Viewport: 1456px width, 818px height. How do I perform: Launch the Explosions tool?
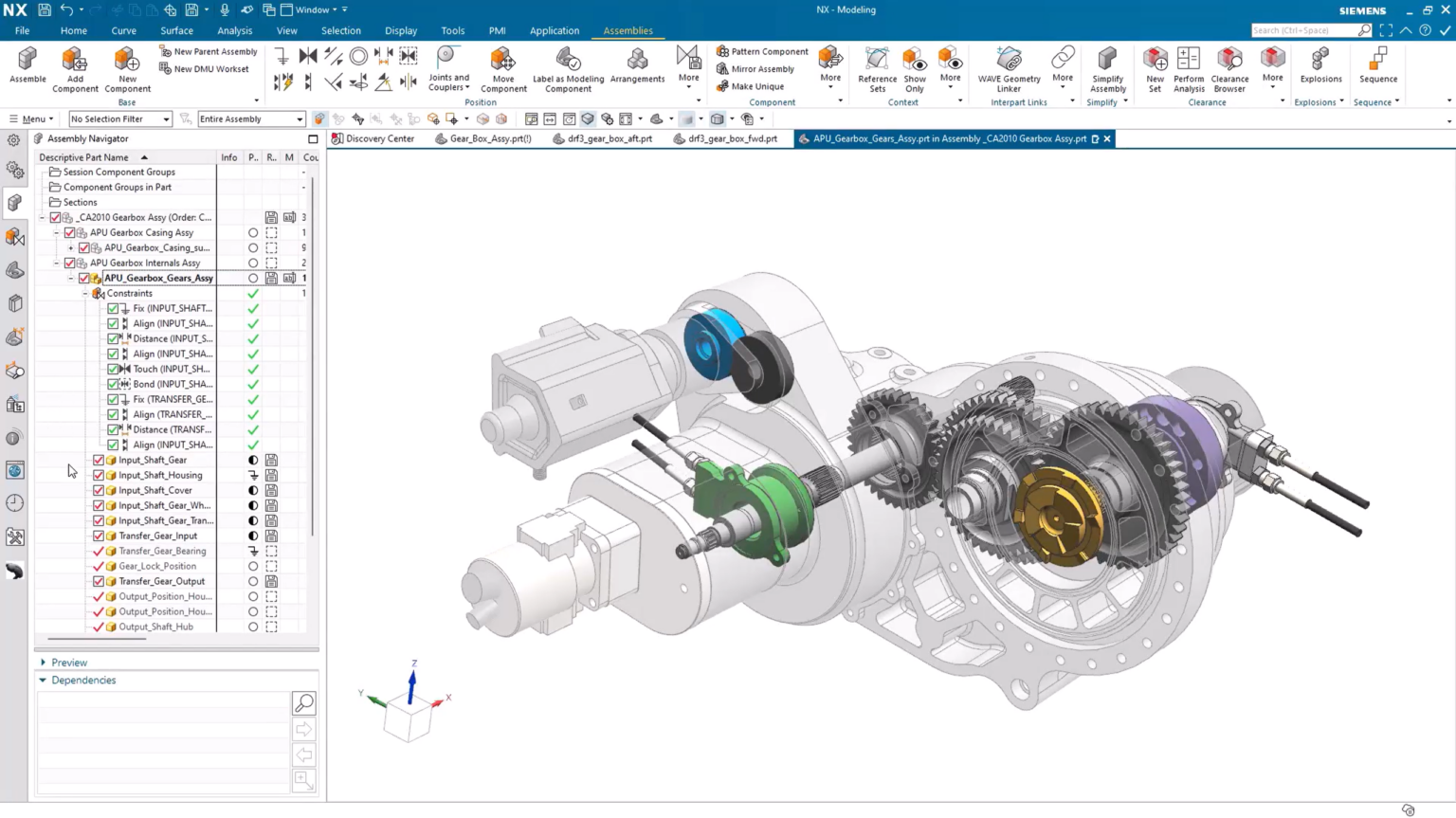click(1319, 66)
